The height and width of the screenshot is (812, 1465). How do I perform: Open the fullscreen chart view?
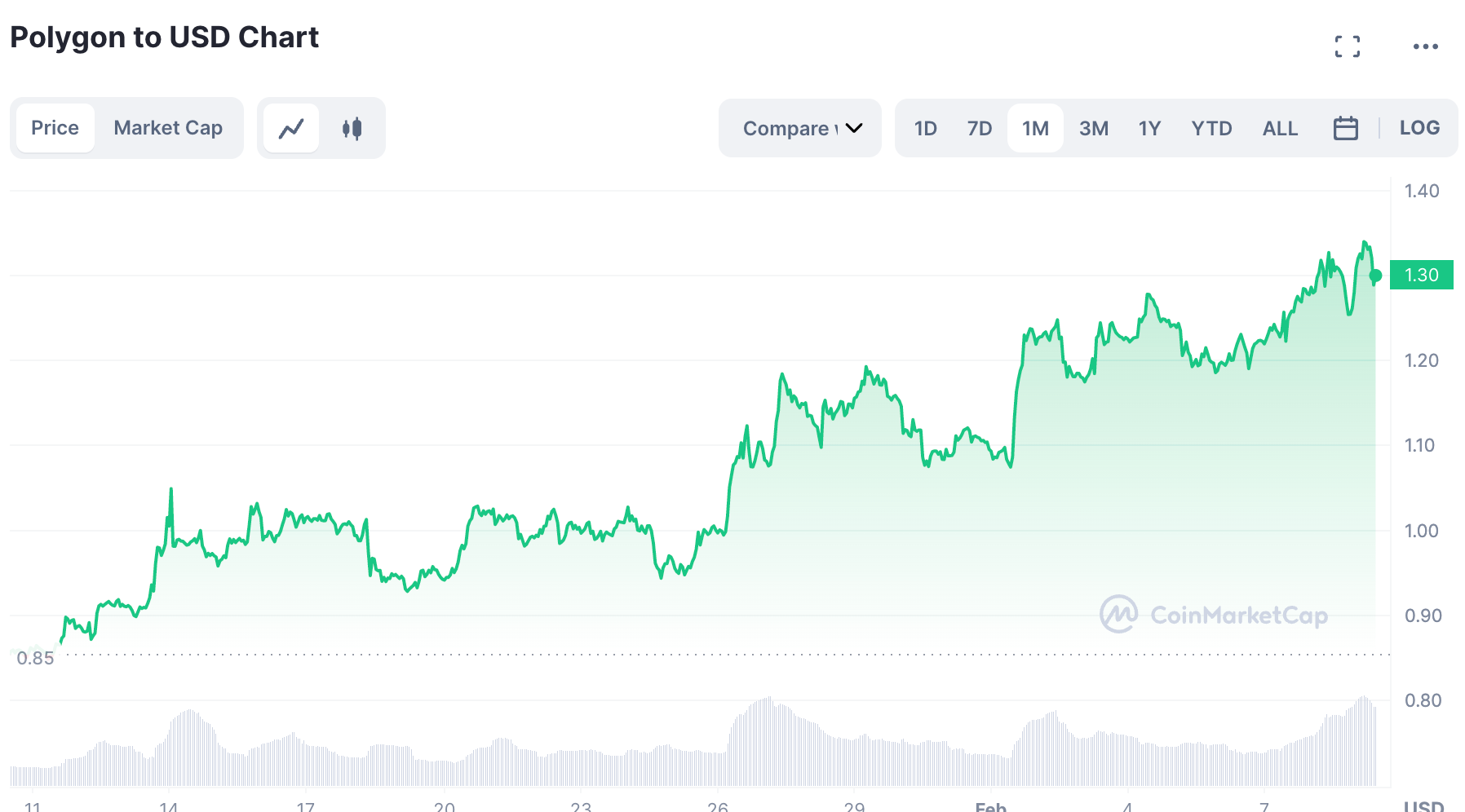pos(1347,46)
